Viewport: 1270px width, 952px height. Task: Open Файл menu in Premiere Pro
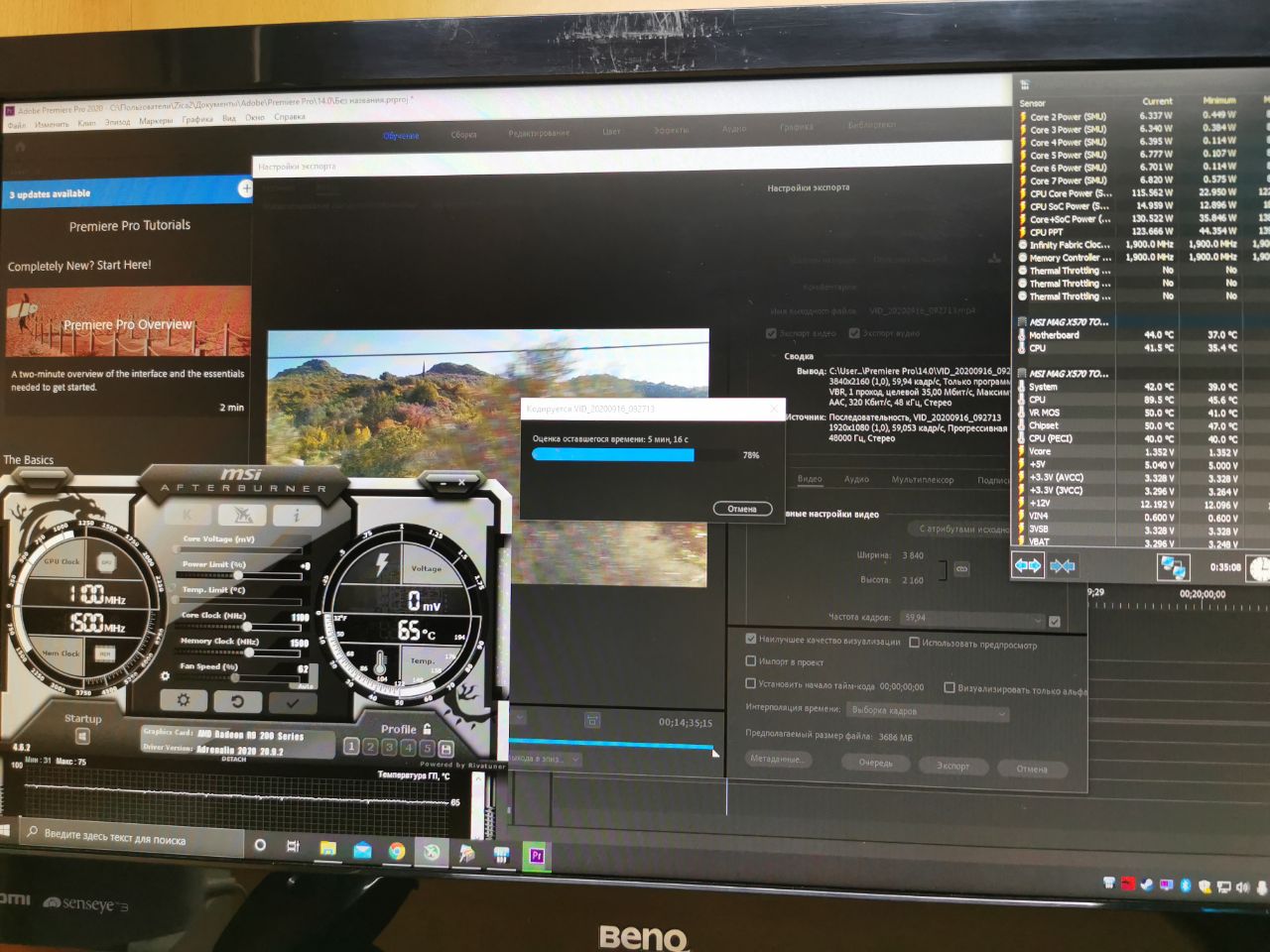17,125
